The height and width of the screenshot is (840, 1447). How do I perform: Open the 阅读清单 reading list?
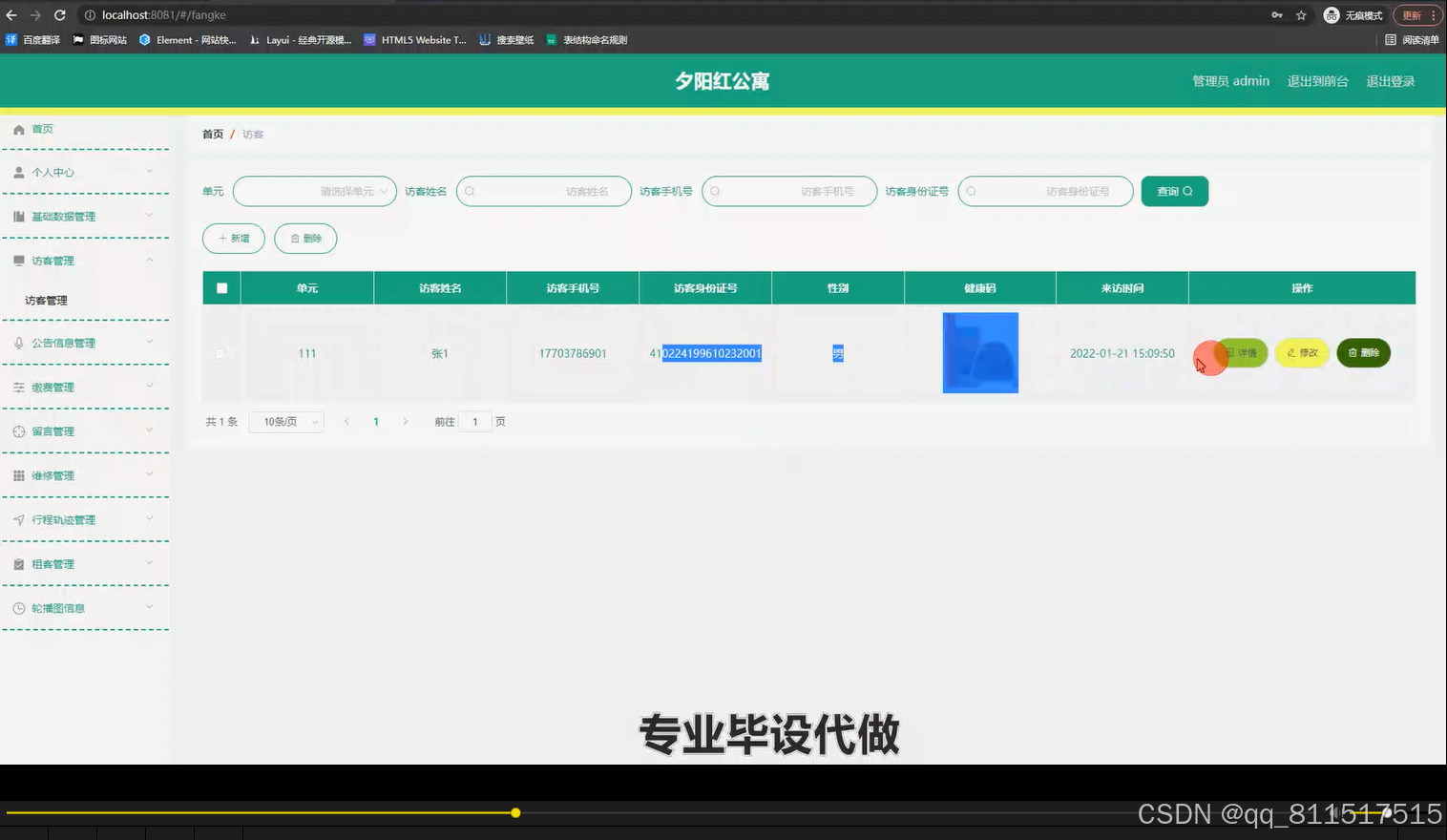point(1413,40)
